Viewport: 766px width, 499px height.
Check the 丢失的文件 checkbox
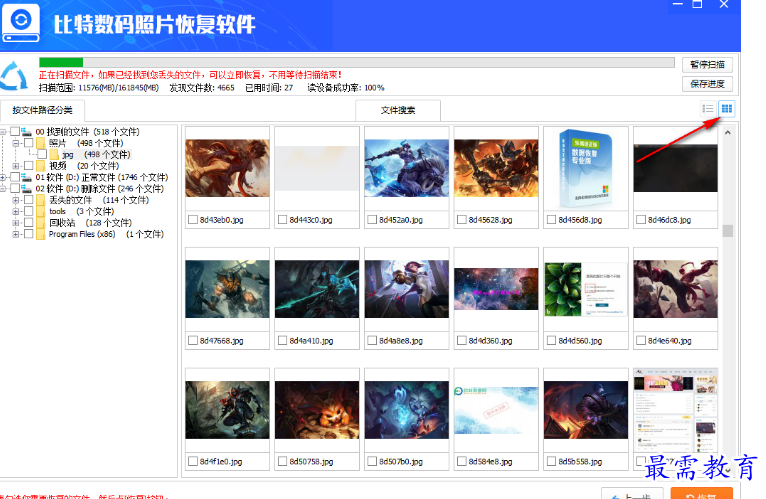pyautogui.click(x=29, y=200)
